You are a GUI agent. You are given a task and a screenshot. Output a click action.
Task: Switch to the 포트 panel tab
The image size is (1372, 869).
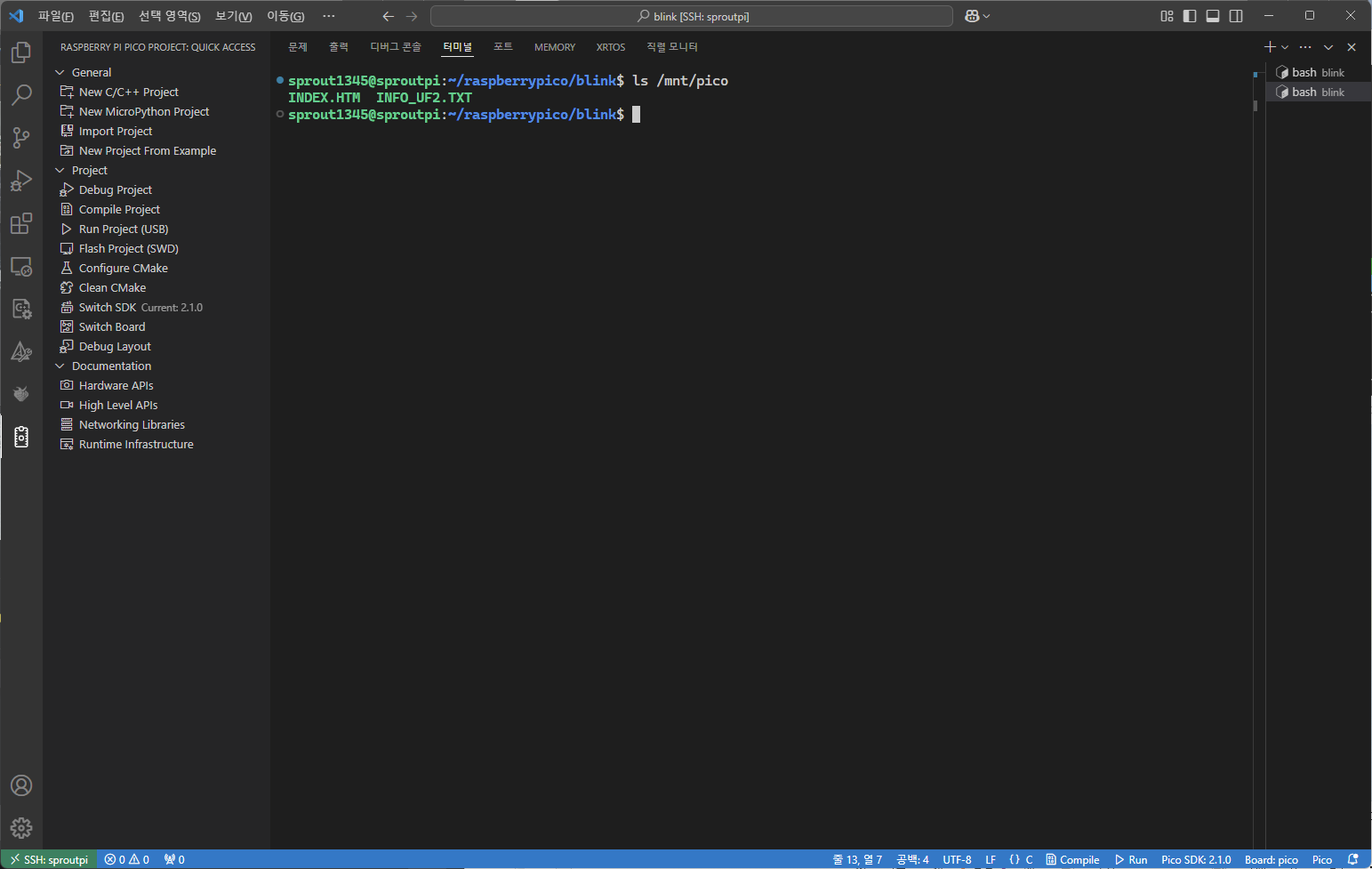point(503,47)
